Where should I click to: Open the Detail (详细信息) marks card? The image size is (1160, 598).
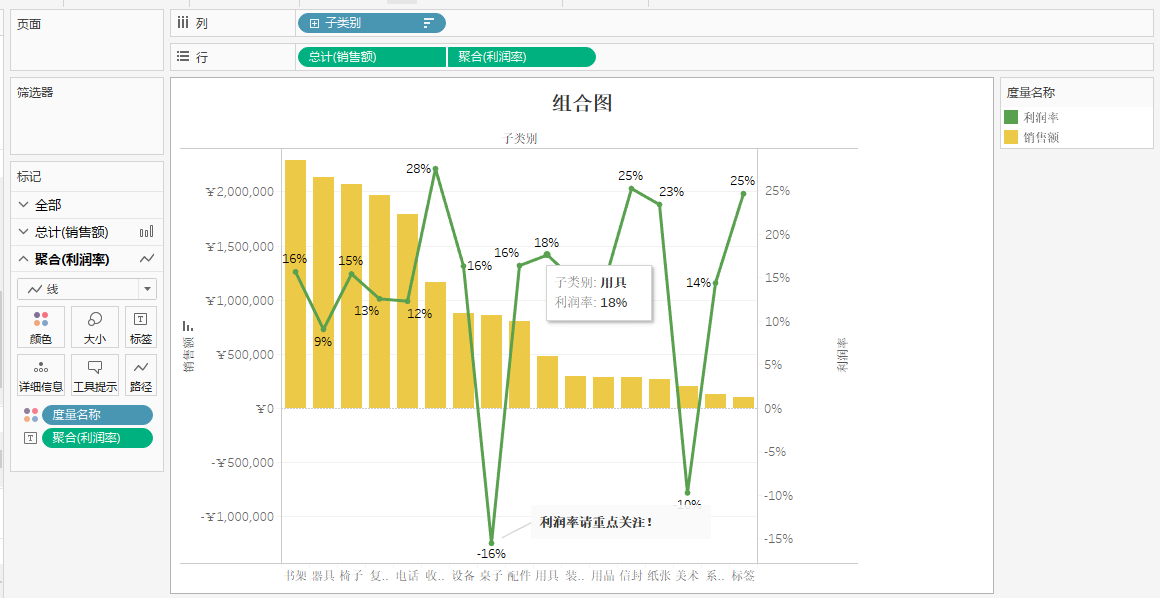pos(41,375)
